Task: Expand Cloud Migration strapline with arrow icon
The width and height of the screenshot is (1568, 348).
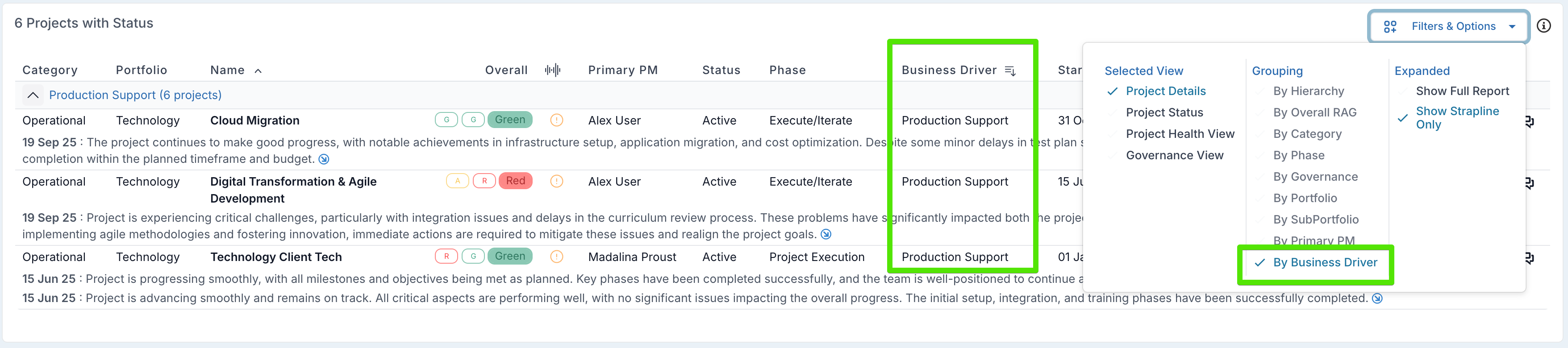Action: pyautogui.click(x=324, y=159)
